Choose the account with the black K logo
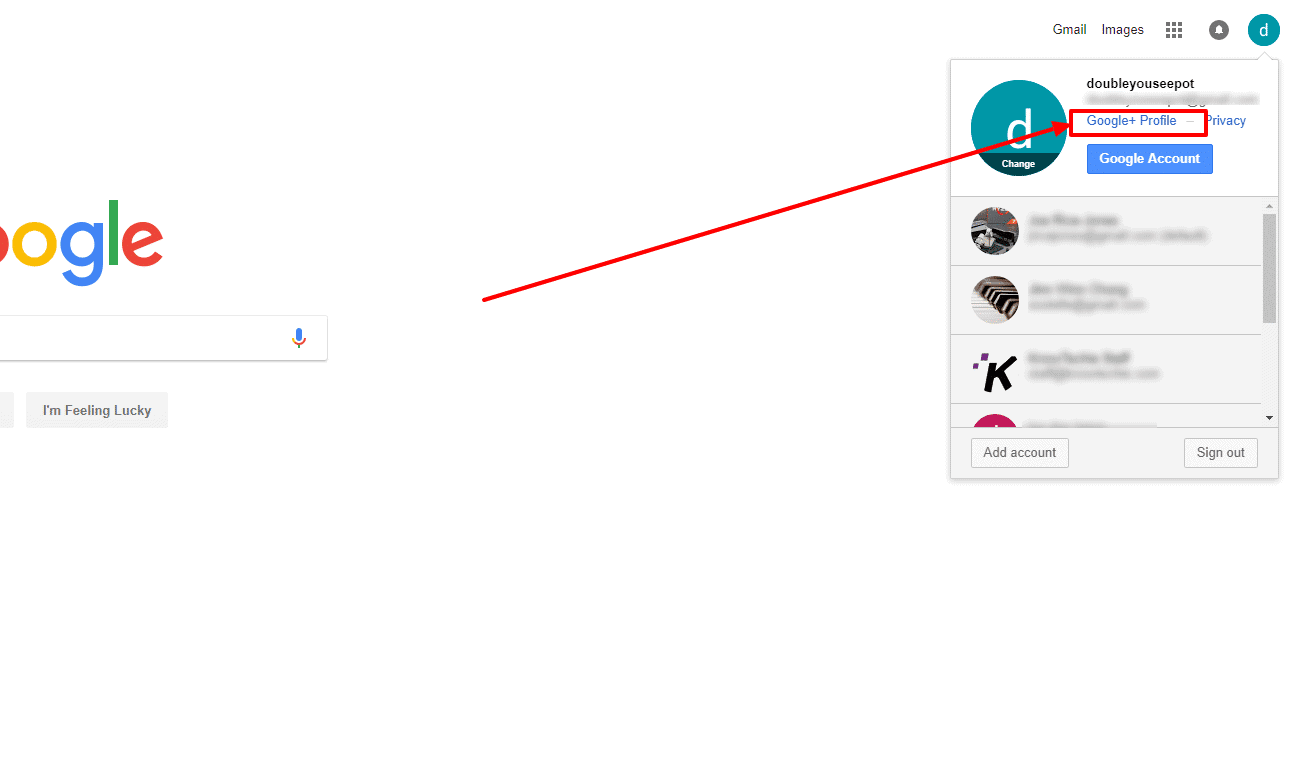Image resolution: width=1292 pixels, height=768 pixels. [x=1107, y=369]
